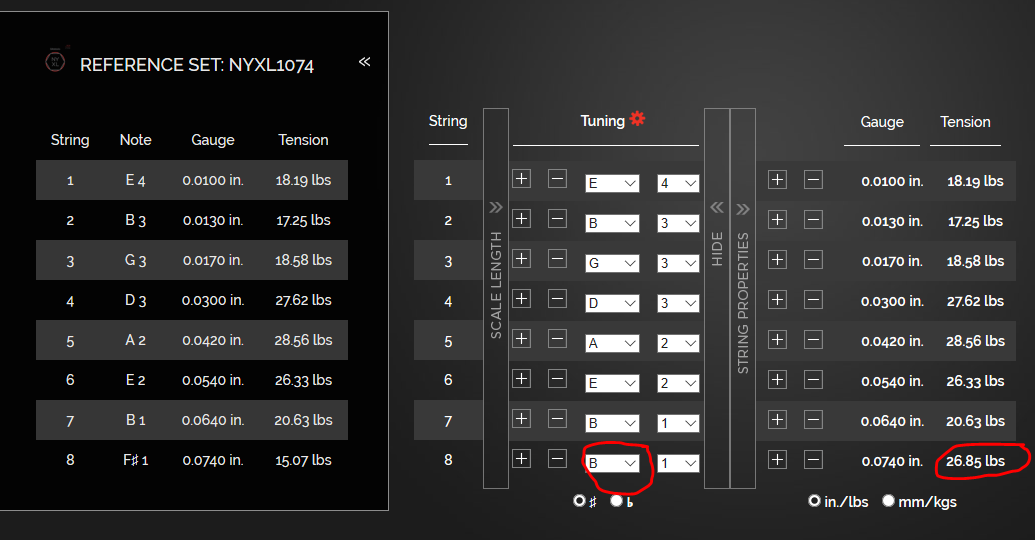Lower tuning pitch for string 7
The height and width of the screenshot is (540, 1035).
[557, 419]
